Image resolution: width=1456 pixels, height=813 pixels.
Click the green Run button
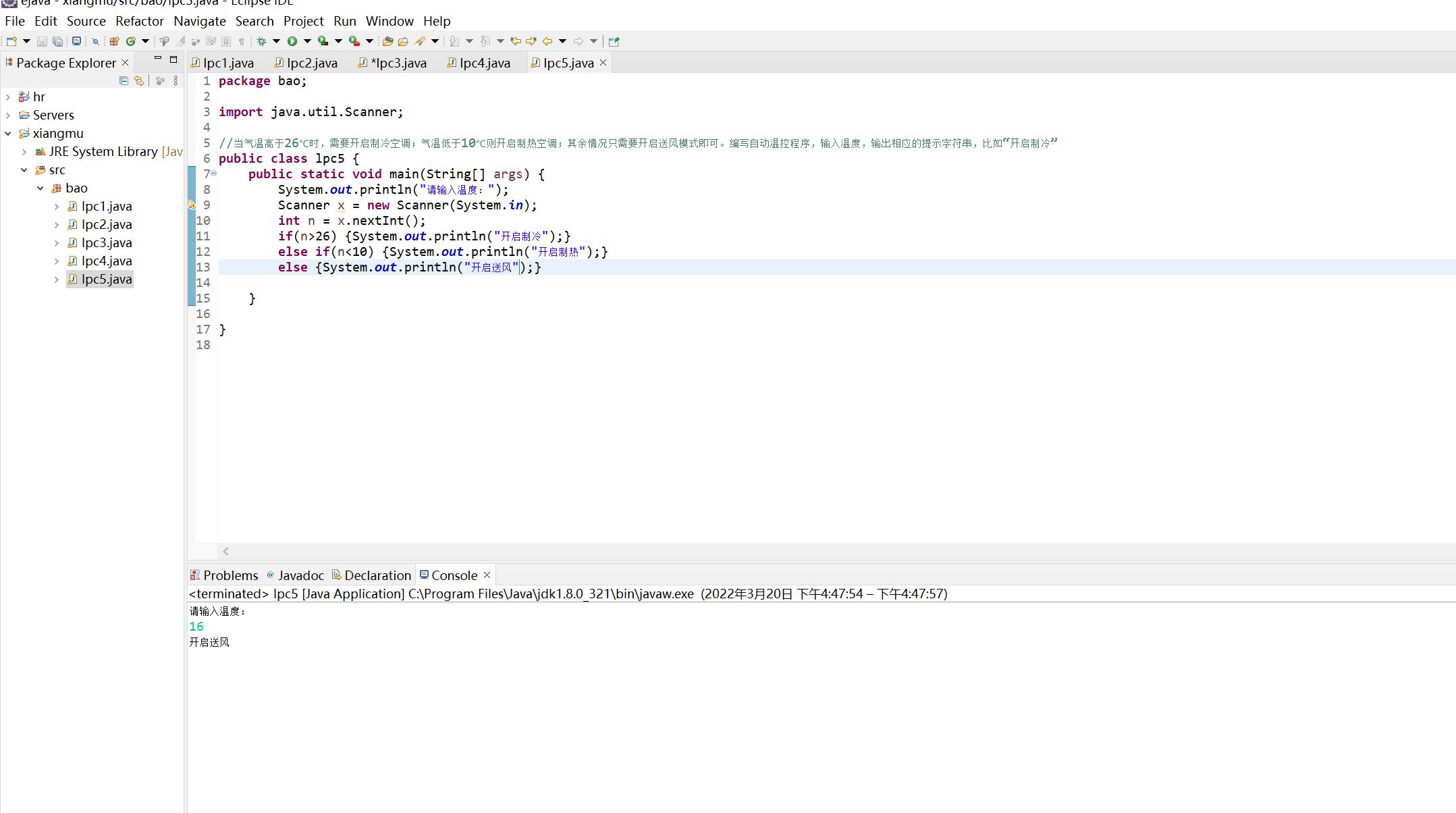click(x=292, y=41)
